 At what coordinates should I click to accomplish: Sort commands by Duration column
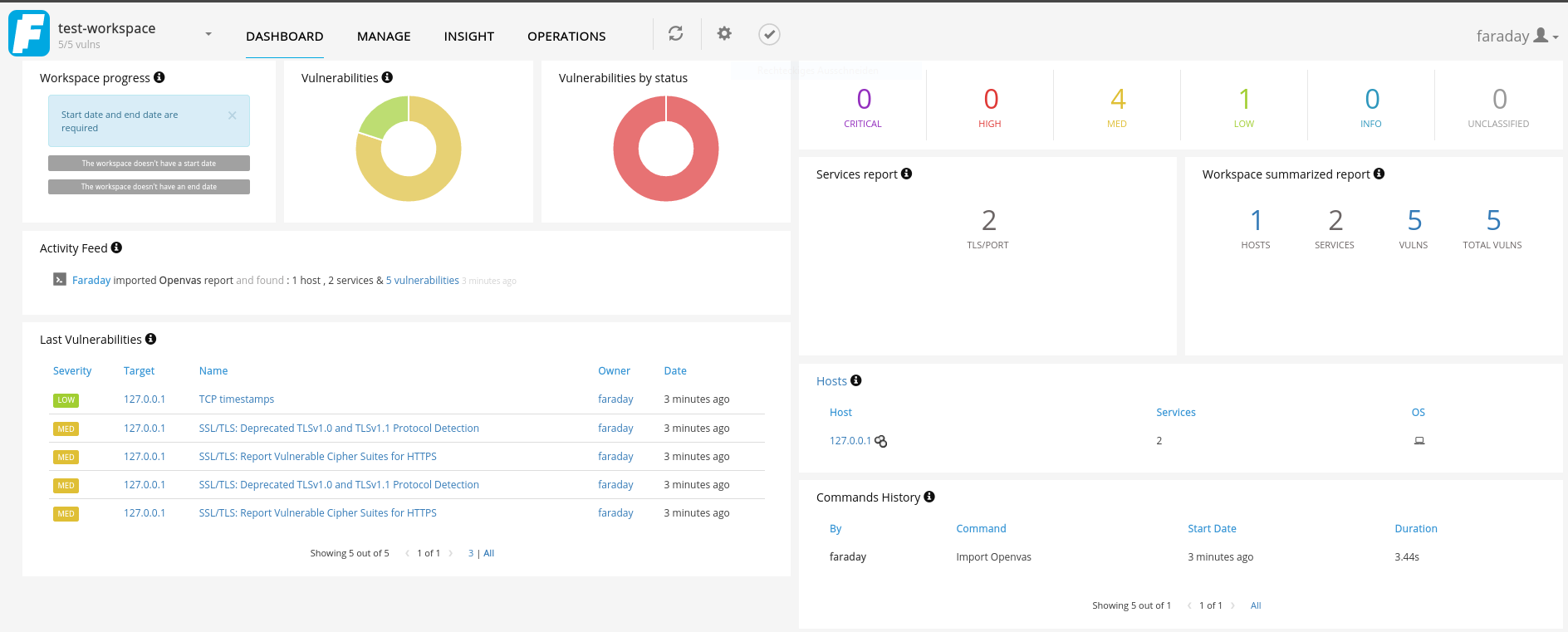click(1416, 529)
